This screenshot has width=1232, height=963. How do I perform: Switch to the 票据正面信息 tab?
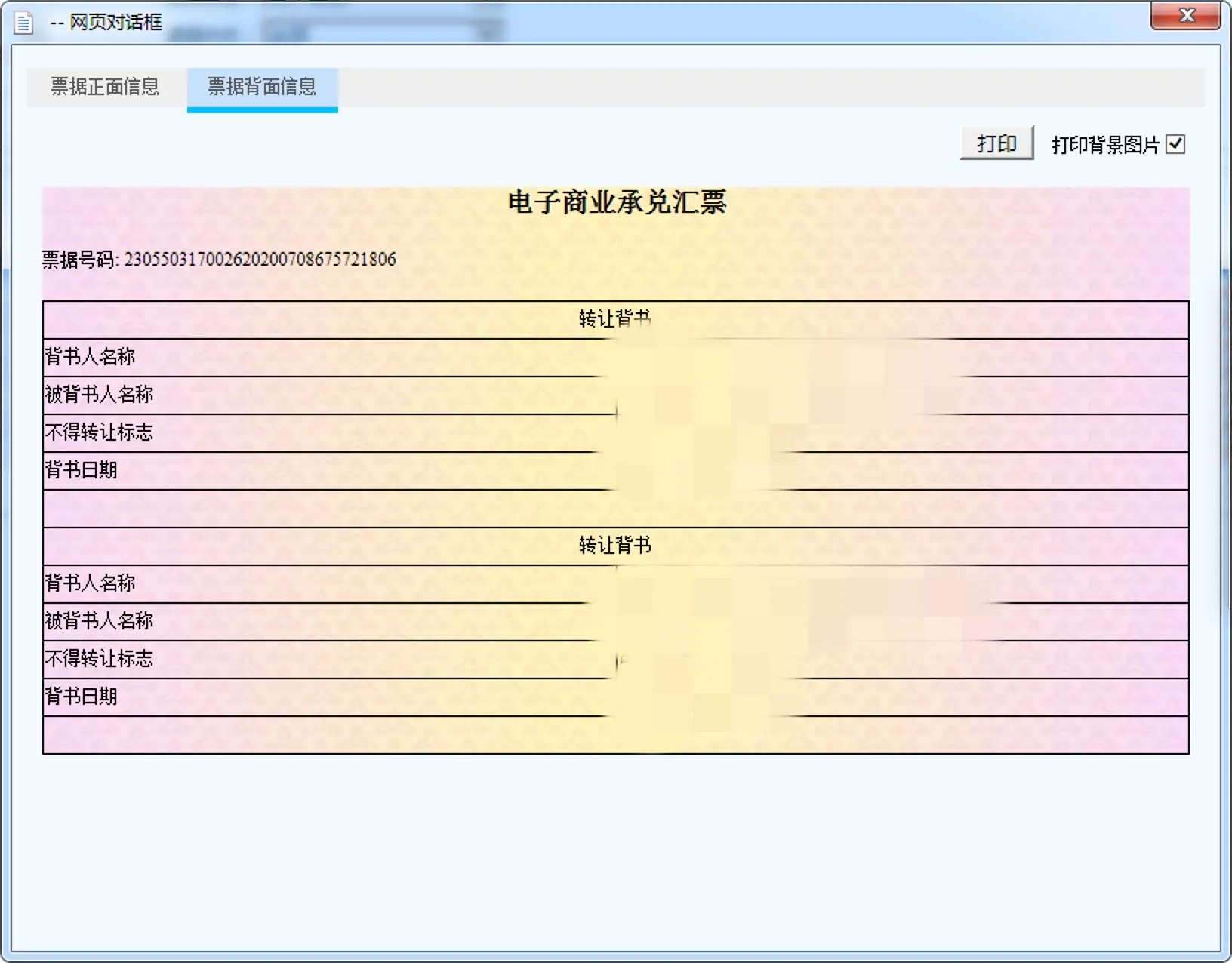[x=105, y=87]
